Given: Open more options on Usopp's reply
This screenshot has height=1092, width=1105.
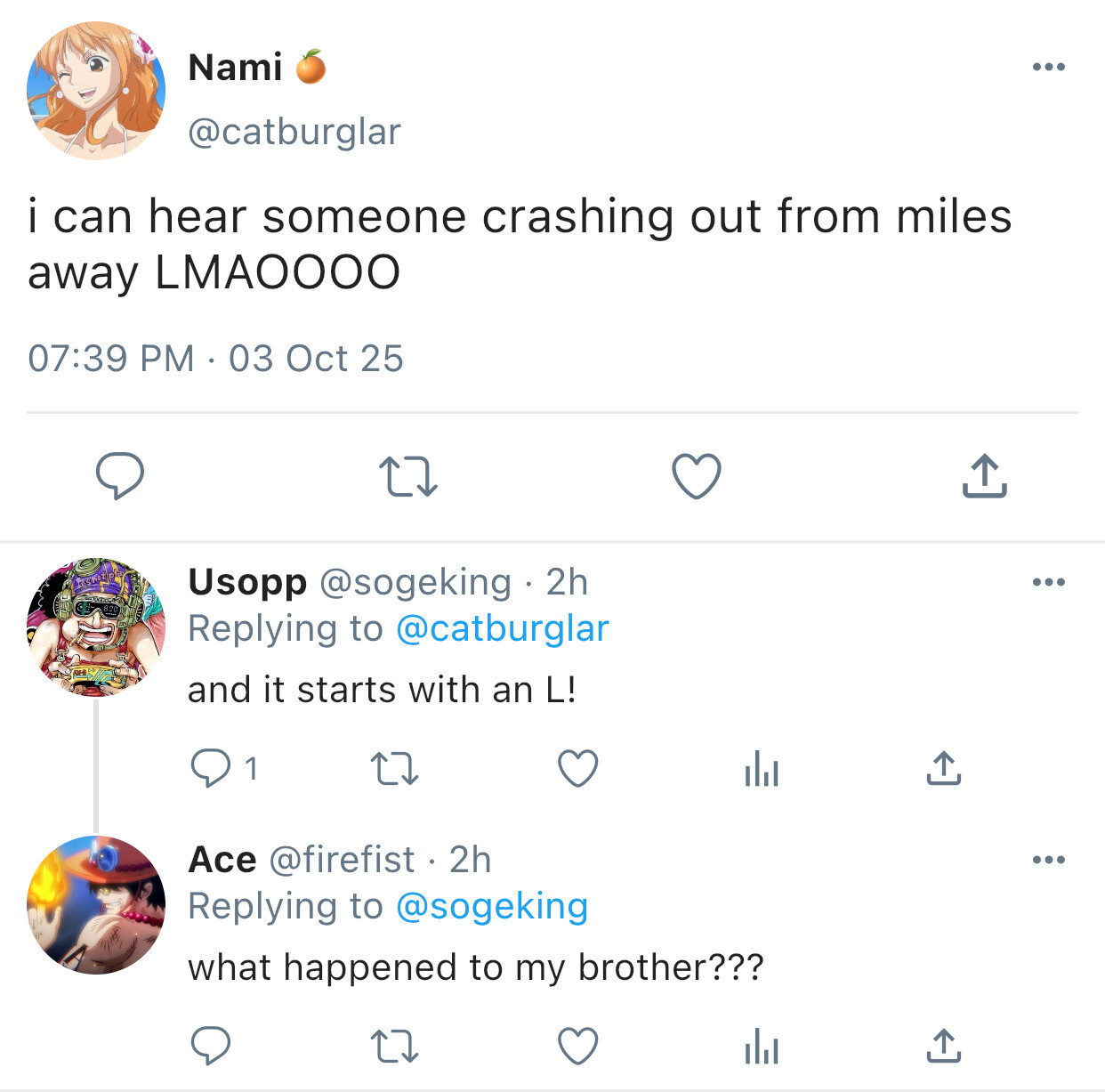Looking at the screenshot, I should point(1049,582).
